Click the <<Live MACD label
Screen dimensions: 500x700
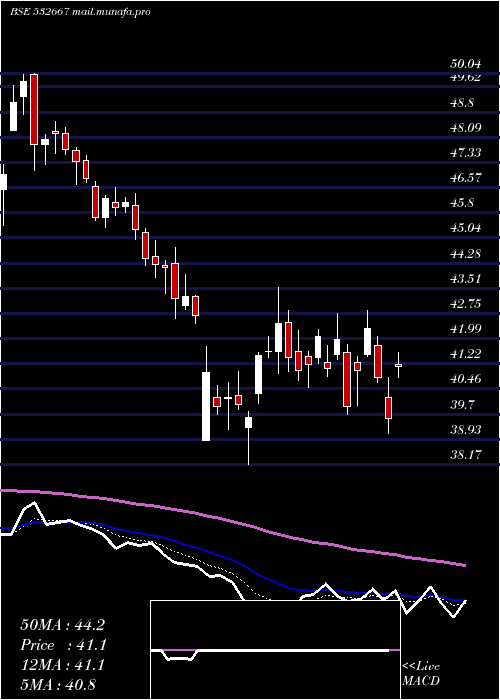(421, 674)
